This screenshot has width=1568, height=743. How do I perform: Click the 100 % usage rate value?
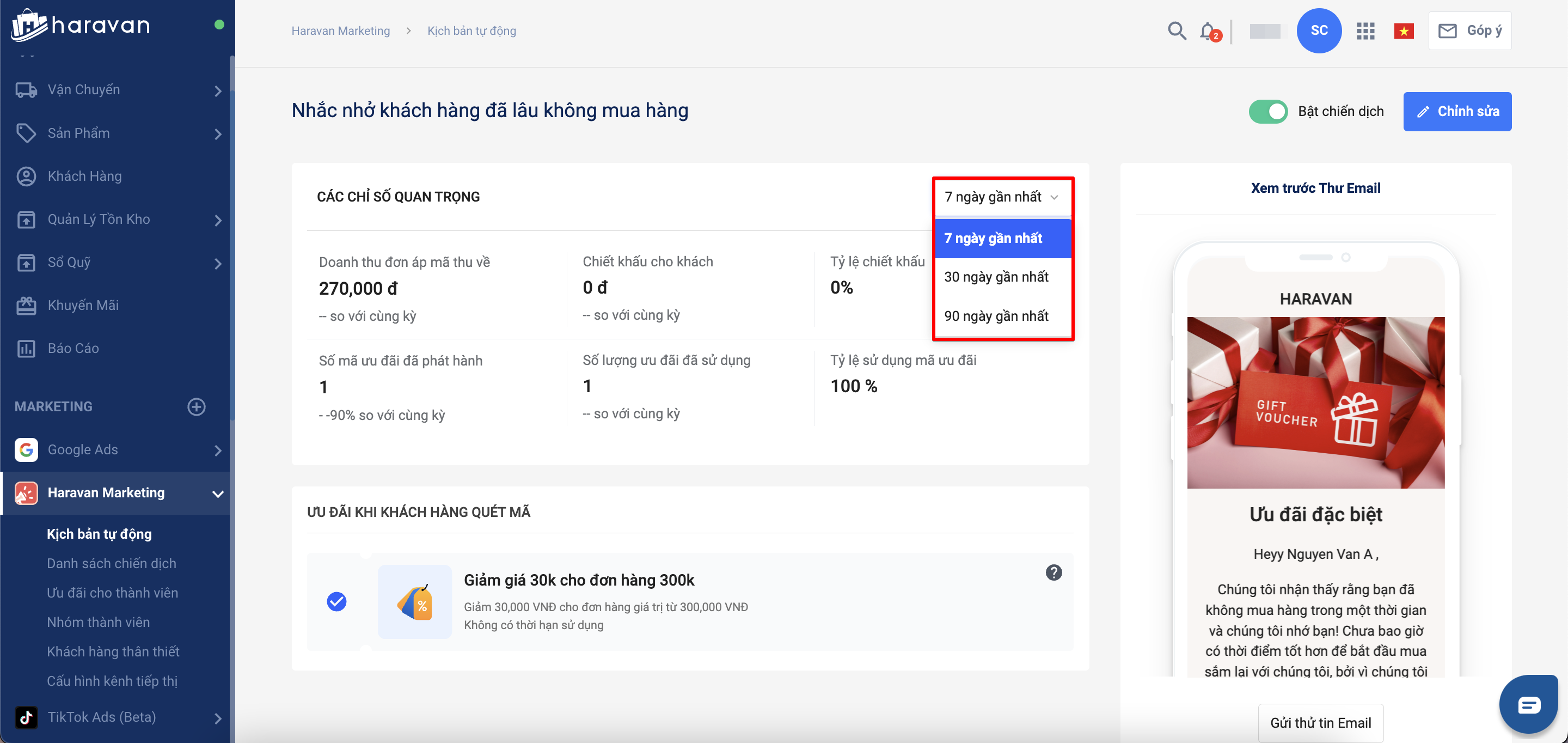click(853, 386)
